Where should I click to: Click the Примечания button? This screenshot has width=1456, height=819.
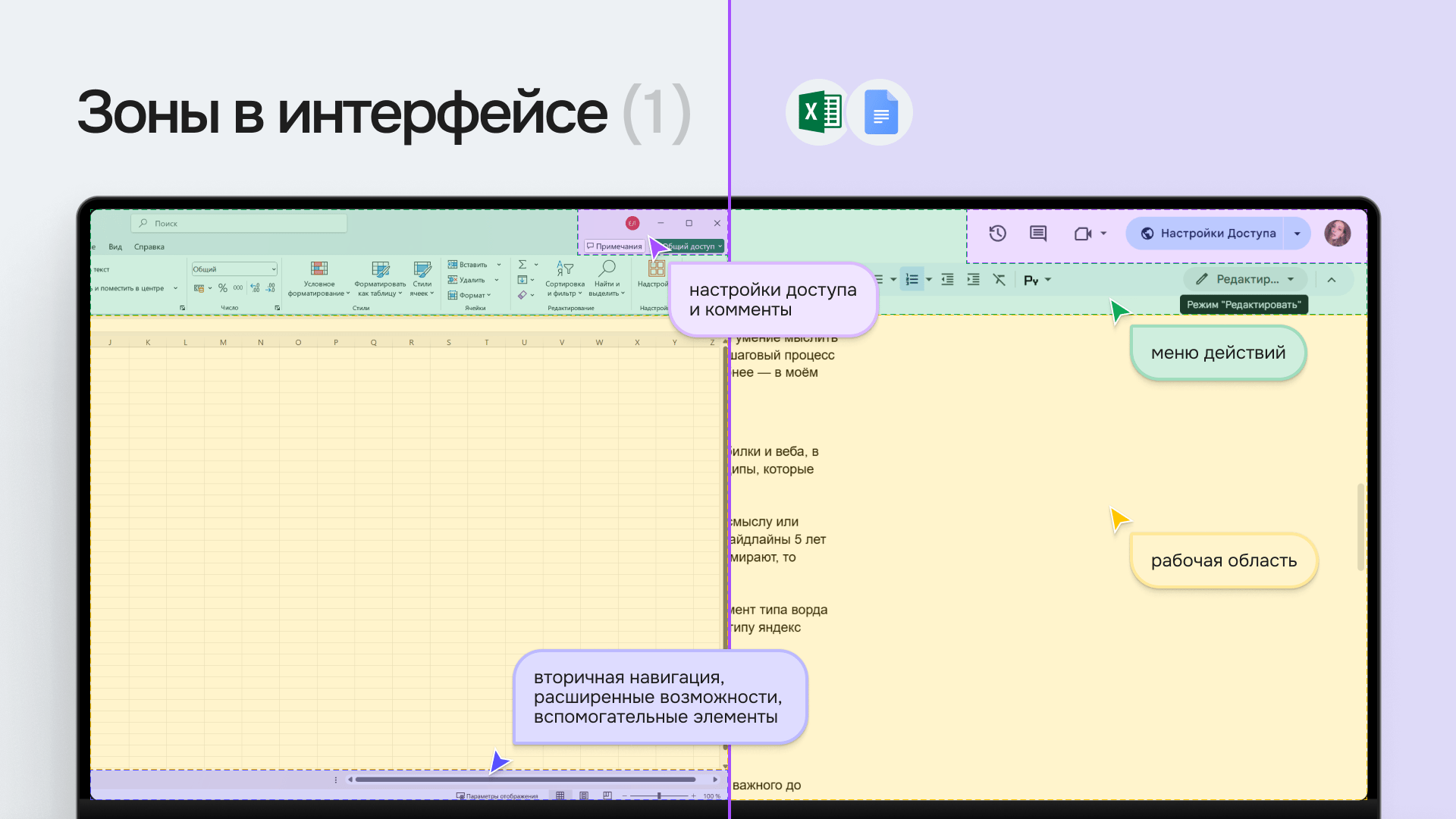pyautogui.click(x=614, y=246)
